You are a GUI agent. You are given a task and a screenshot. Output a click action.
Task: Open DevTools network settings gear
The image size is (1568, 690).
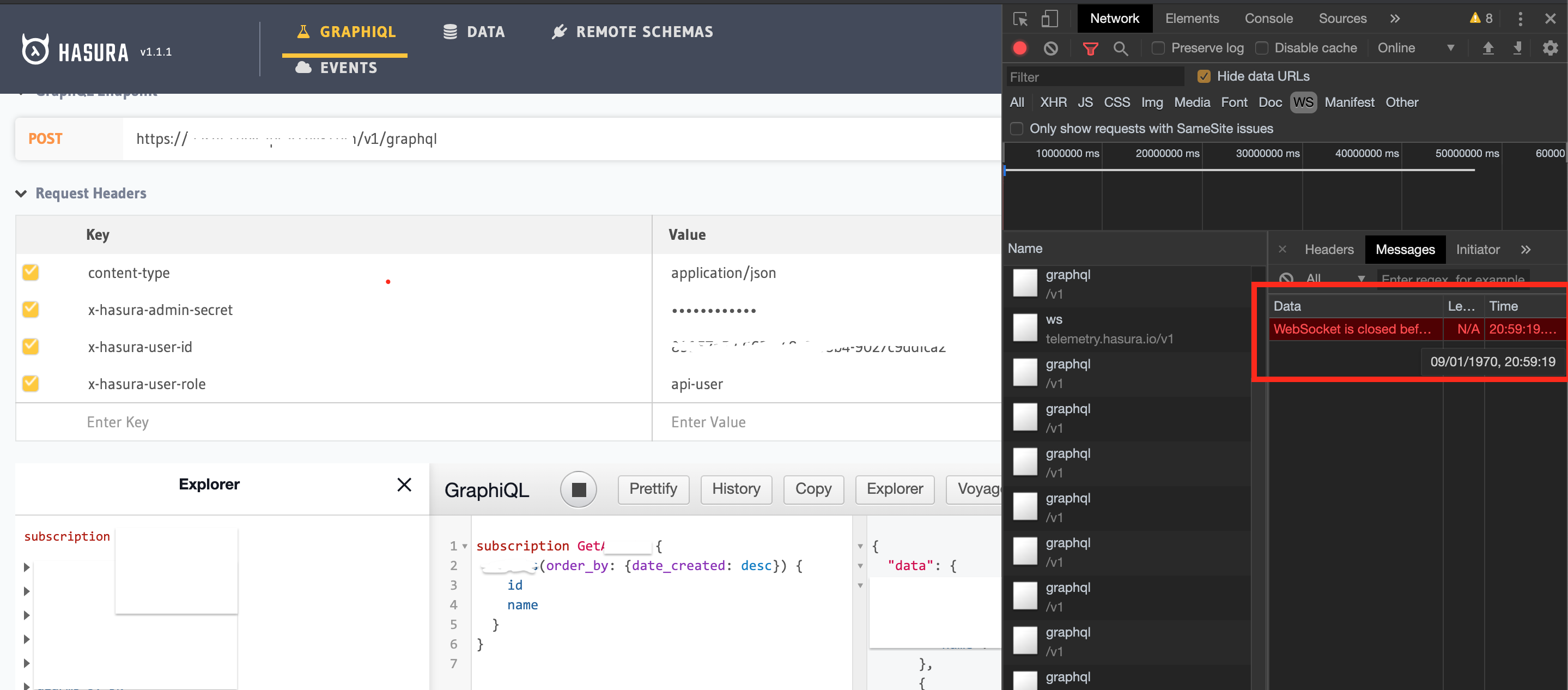[x=1549, y=48]
